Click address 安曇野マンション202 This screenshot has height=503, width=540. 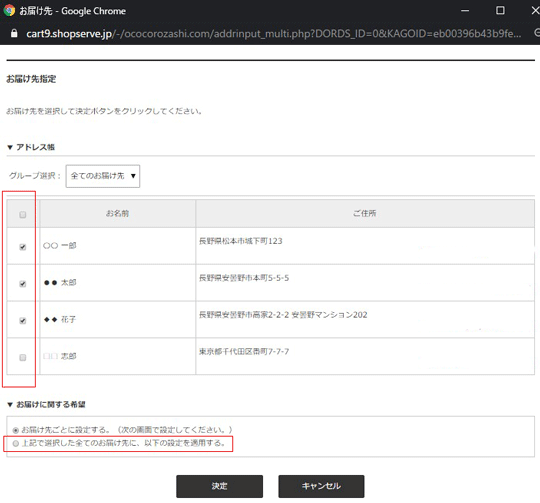[330, 315]
